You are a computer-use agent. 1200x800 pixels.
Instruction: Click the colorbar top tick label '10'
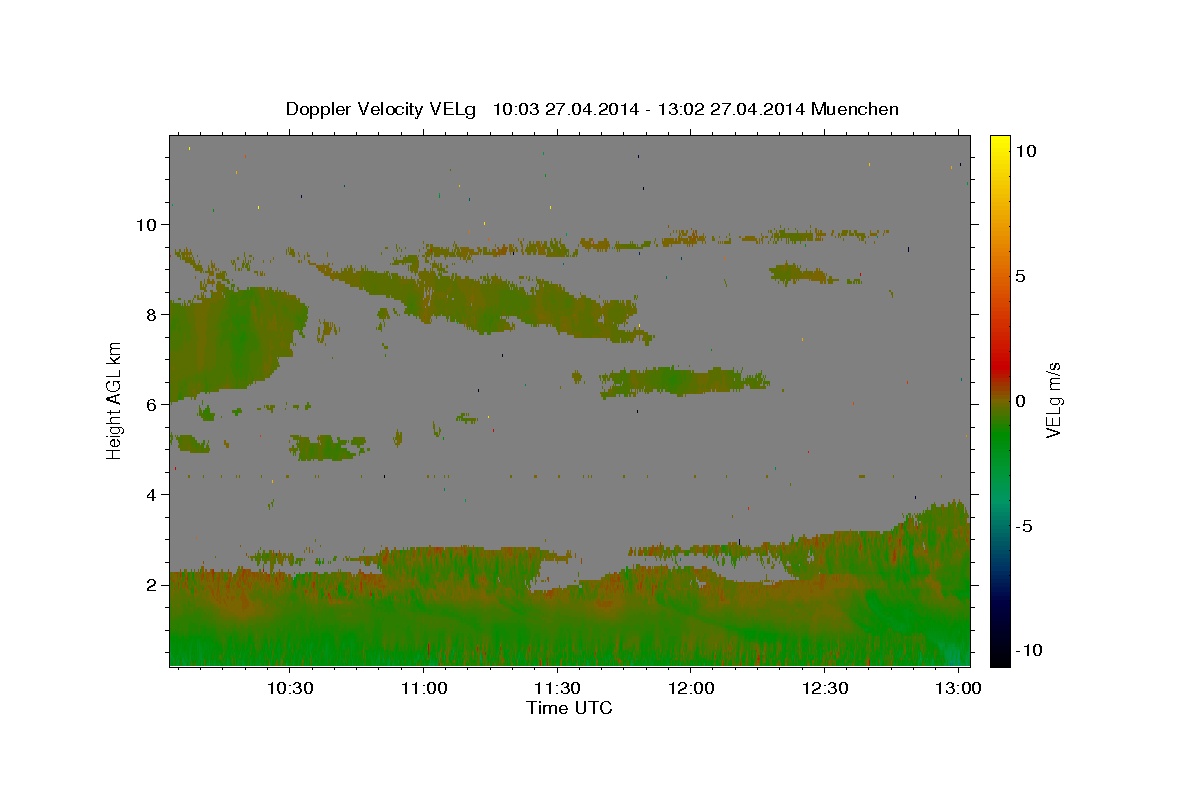tap(1025, 150)
